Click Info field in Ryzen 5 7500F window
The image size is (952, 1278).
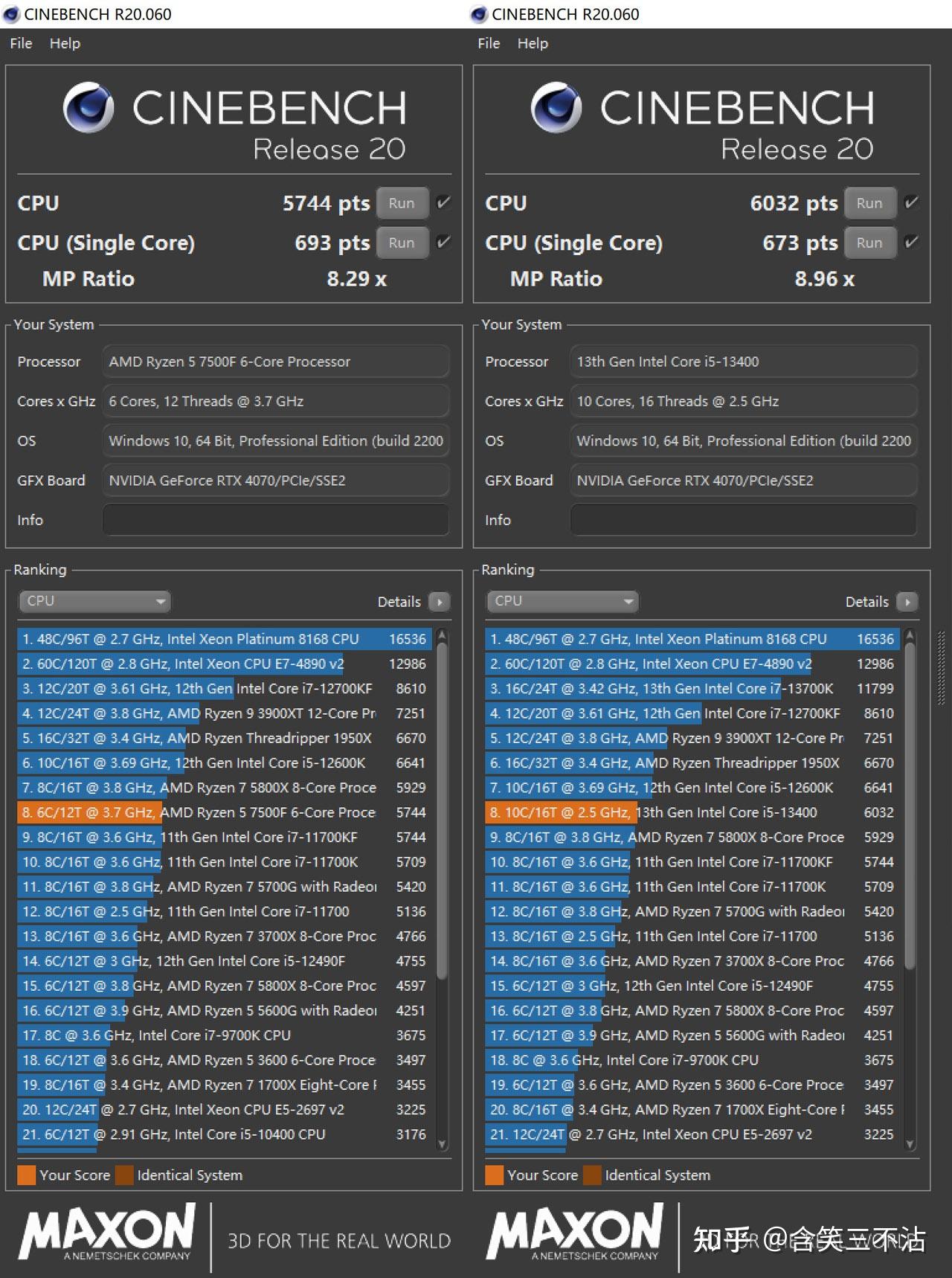(276, 520)
